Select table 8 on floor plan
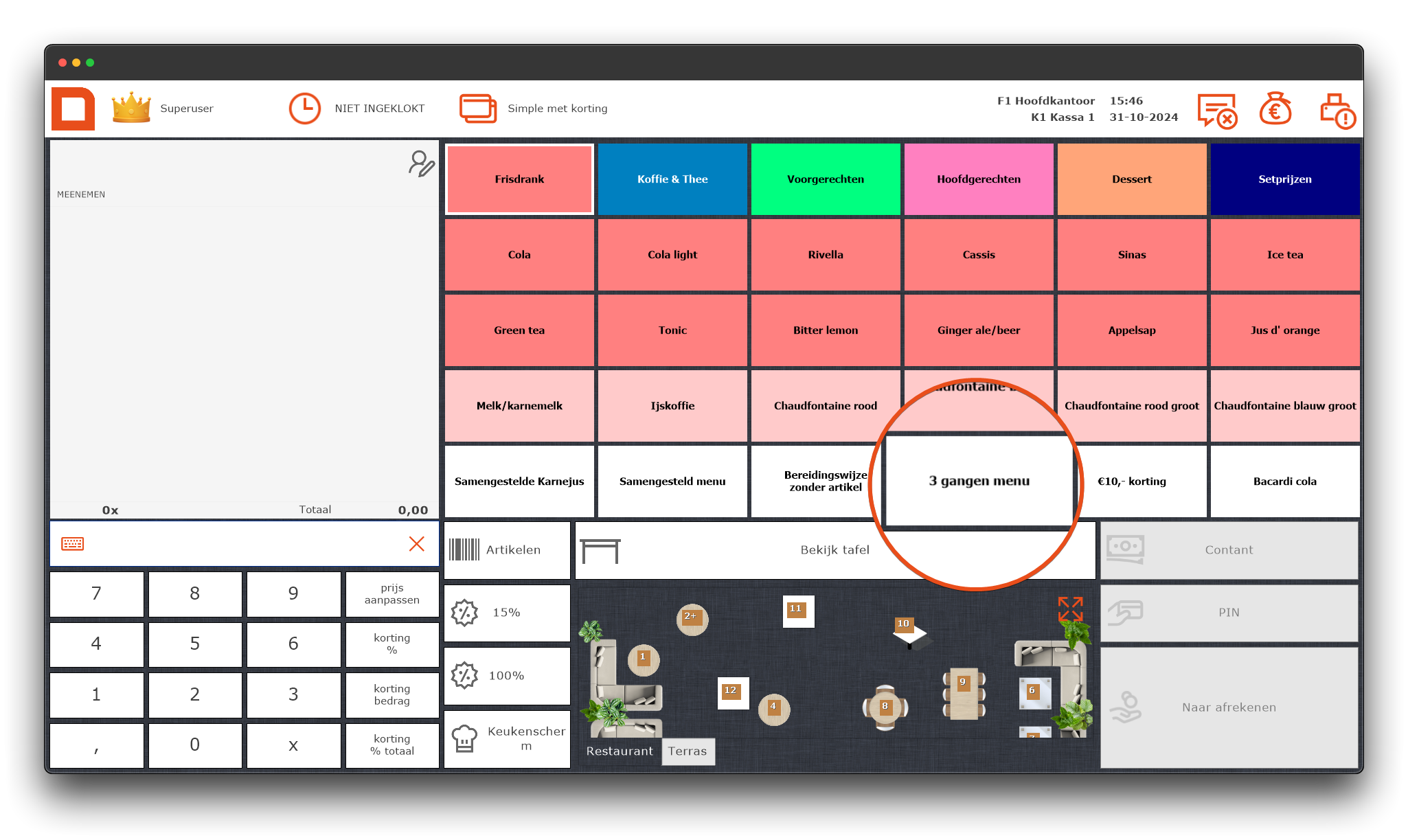 point(885,707)
